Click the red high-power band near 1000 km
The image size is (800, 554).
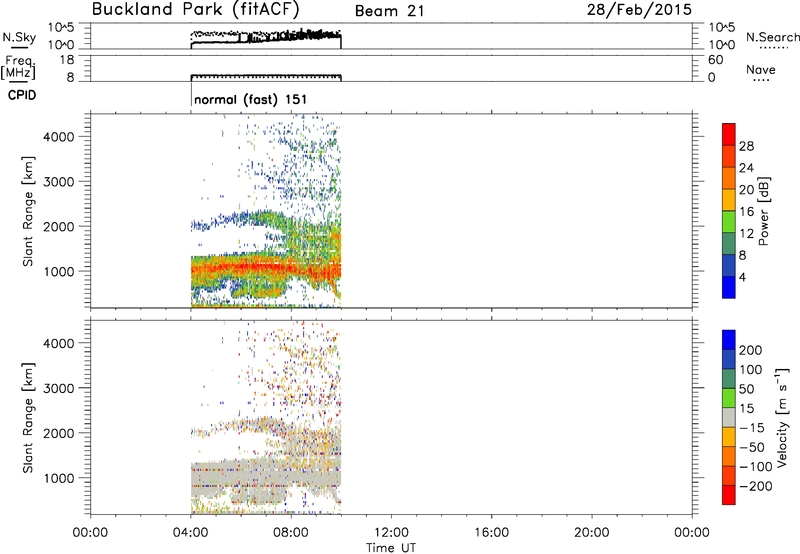point(265,268)
